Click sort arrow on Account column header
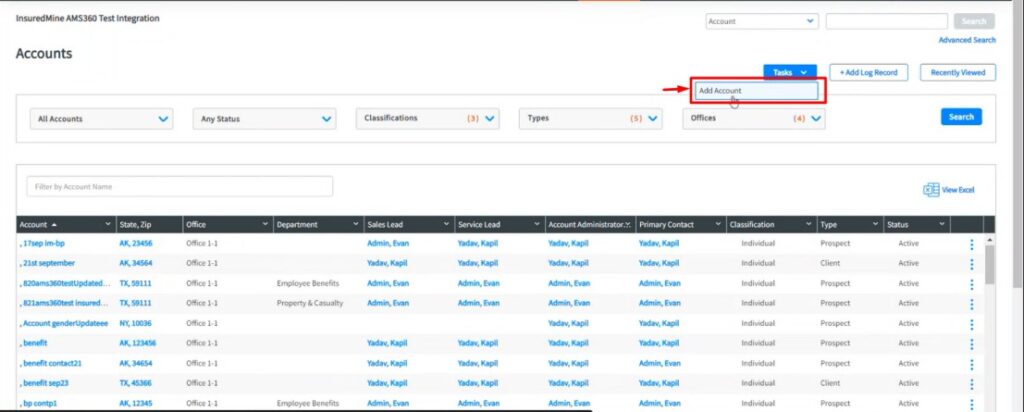This screenshot has height=412, width=1024. [54, 224]
